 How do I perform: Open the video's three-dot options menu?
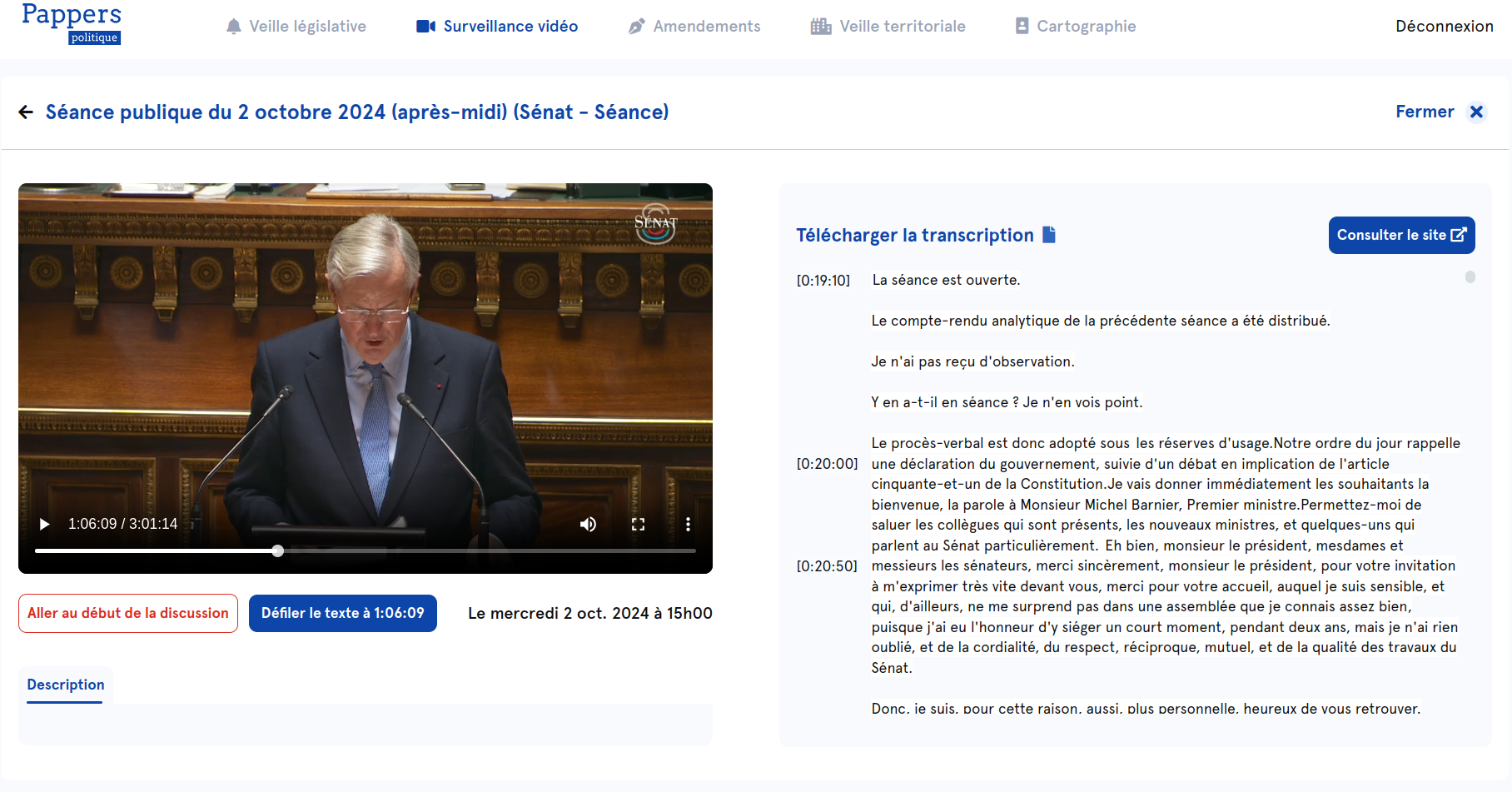click(x=688, y=524)
